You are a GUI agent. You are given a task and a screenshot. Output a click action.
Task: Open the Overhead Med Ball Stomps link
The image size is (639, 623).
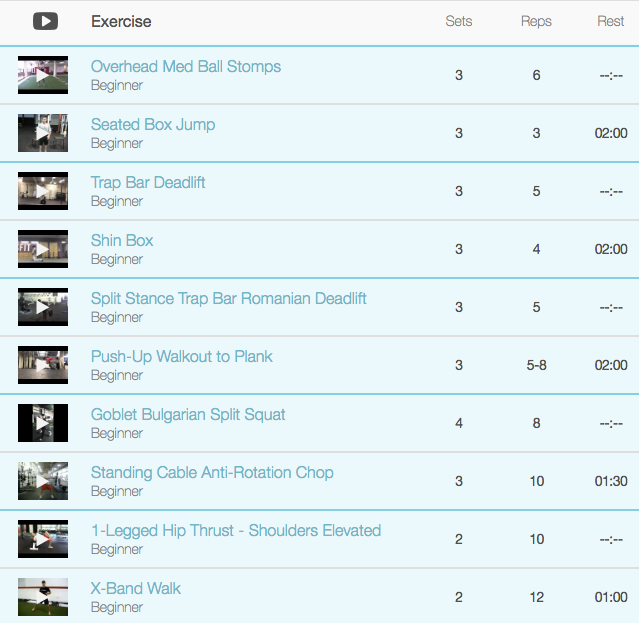coord(186,66)
